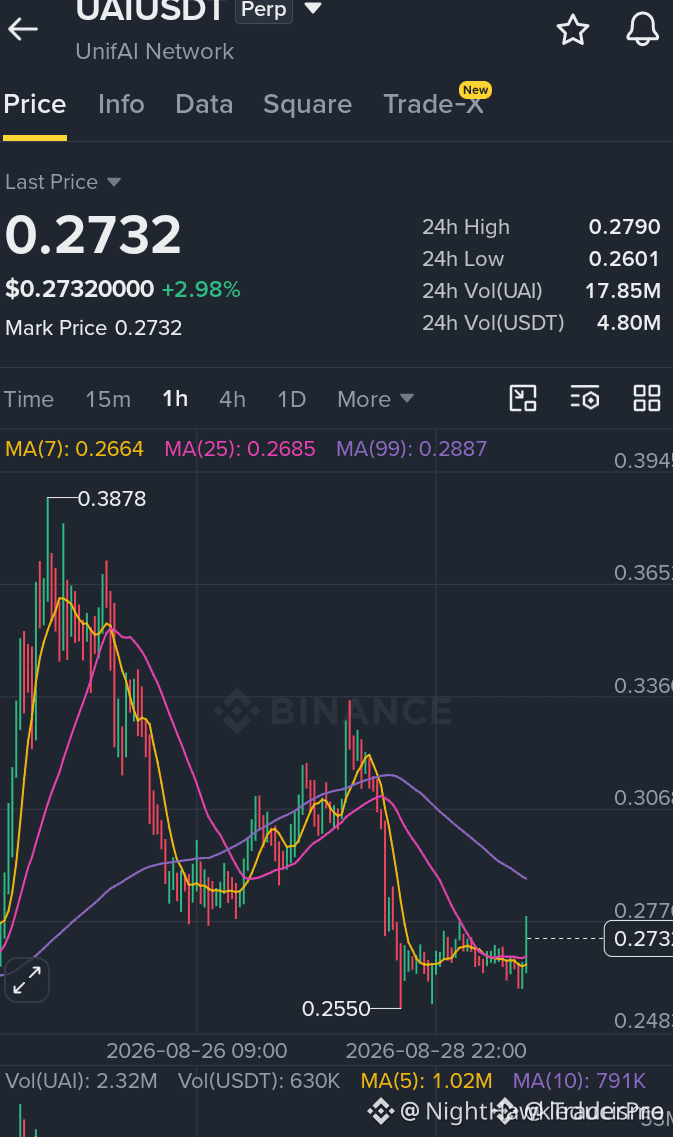Screen dimensions: 673x1137
Task: Tap the 24h Vol(USDT) value 4.80M
Action: [629, 323]
